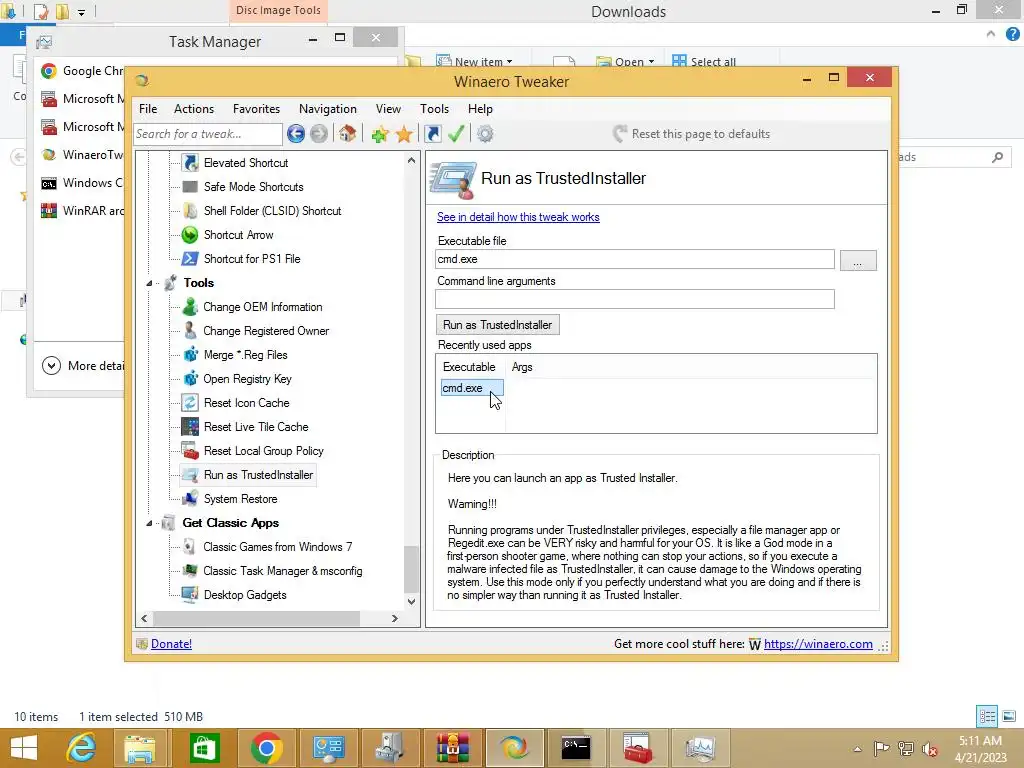
Task: Select Classic Games from Windows 7
Action: pos(278,547)
